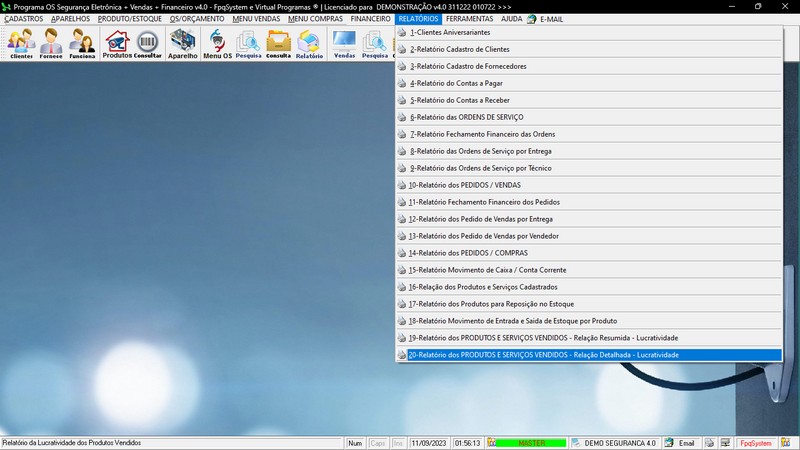Click the Pesquisa icon next to Menu OS
The image size is (800, 450).
tap(248, 43)
